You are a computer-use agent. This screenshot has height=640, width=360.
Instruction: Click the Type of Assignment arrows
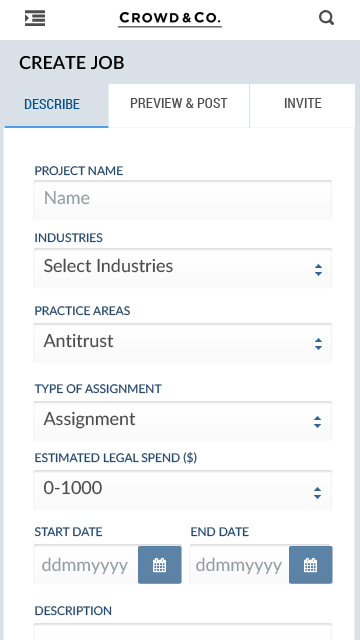(318, 422)
